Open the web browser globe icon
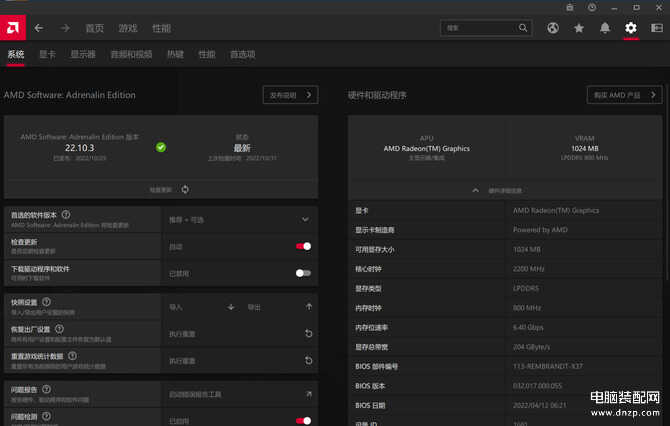Viewport: 670px width, 426px height. 553,28
